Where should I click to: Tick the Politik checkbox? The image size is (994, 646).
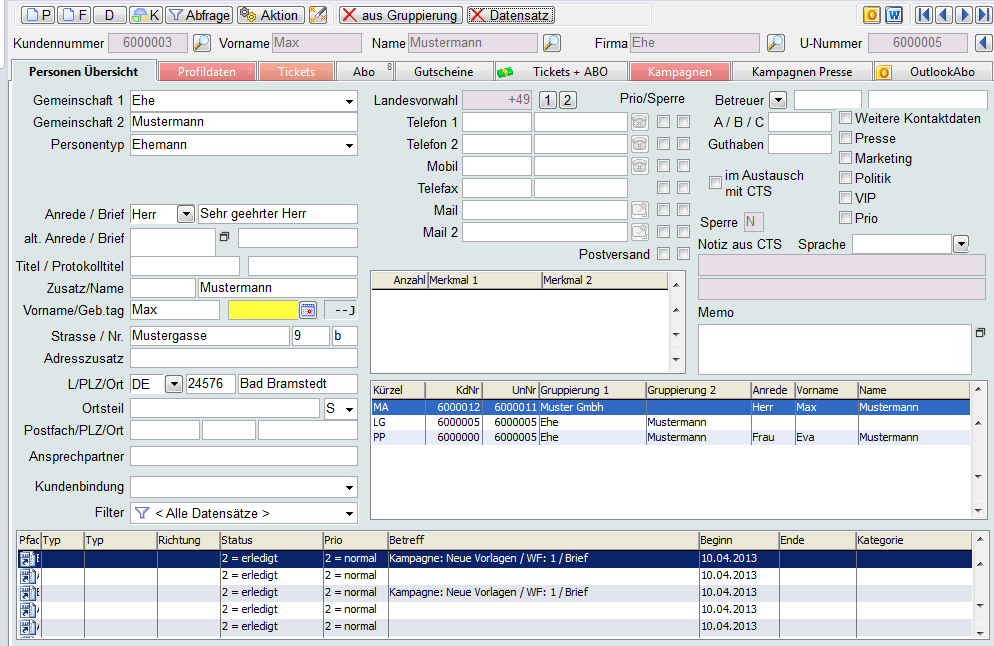845,178
